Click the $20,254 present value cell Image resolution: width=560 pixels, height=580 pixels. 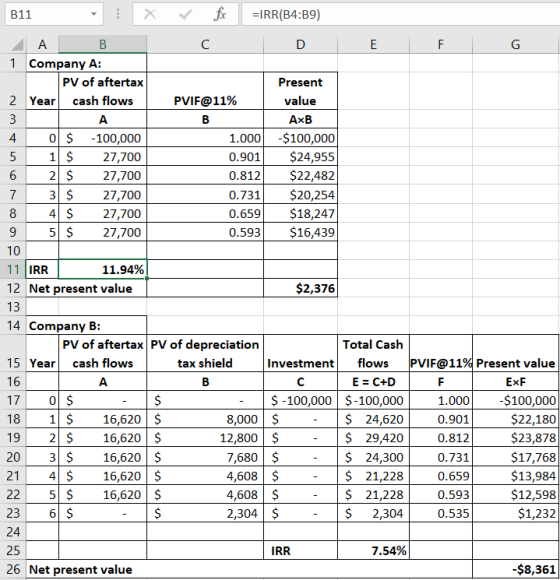coord(300,195)
